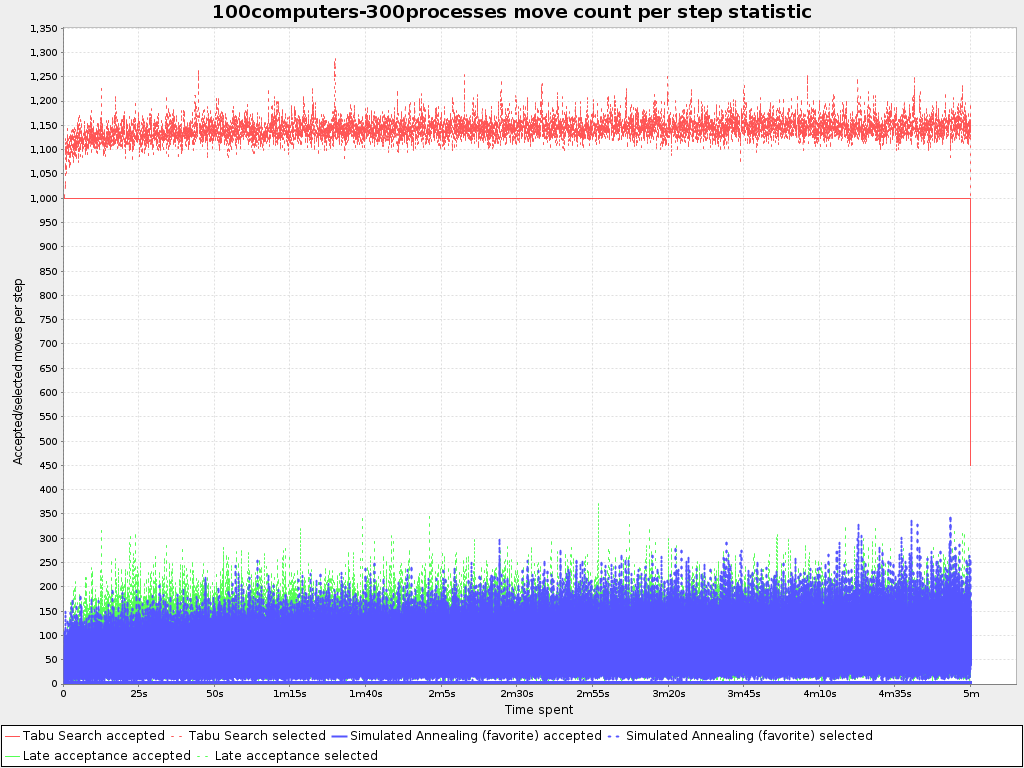Click the green spike near 2m55s
Viewport: 1024px width, 768px height.
click(x=598, y=505)
